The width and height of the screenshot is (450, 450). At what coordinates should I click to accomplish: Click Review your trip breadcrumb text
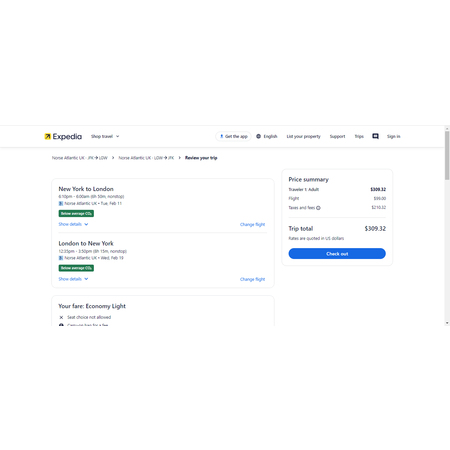201,158
